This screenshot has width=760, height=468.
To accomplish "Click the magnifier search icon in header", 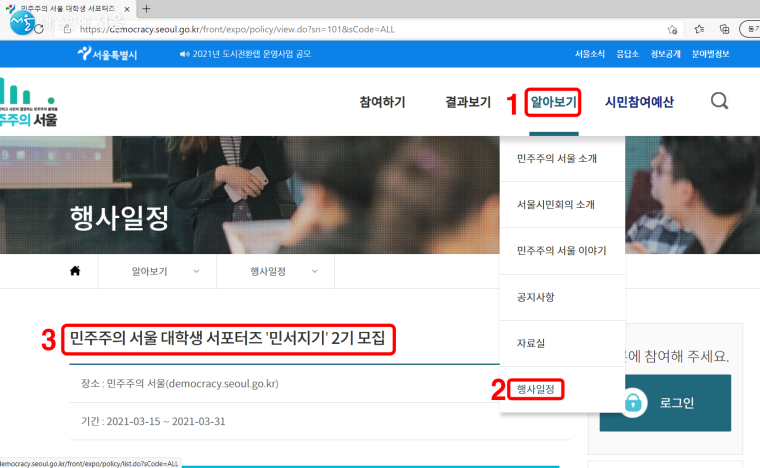I will [719, 101].
